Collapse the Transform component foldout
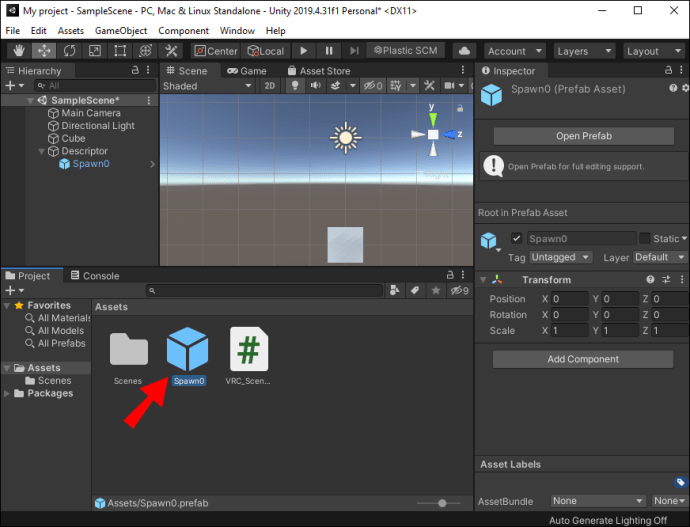The image size is (690, 527). (x=483, y=279)
